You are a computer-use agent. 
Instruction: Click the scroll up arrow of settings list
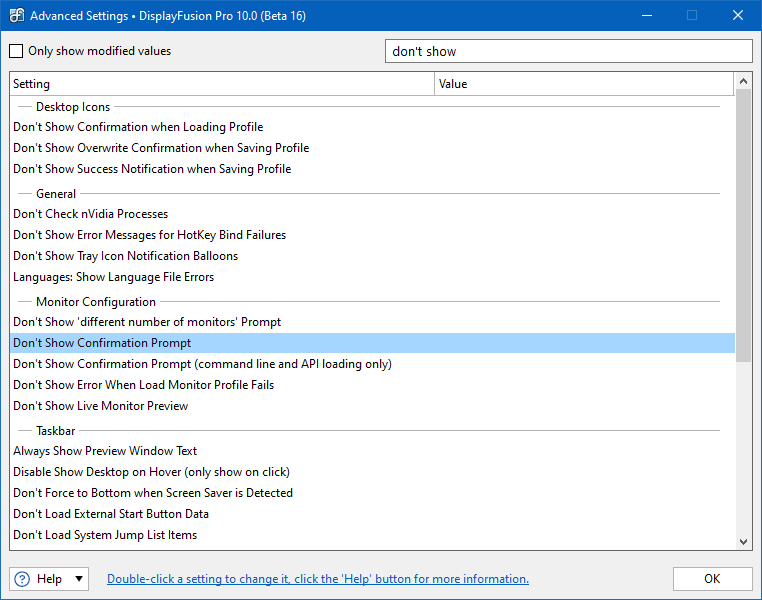(x=743, y=81)
